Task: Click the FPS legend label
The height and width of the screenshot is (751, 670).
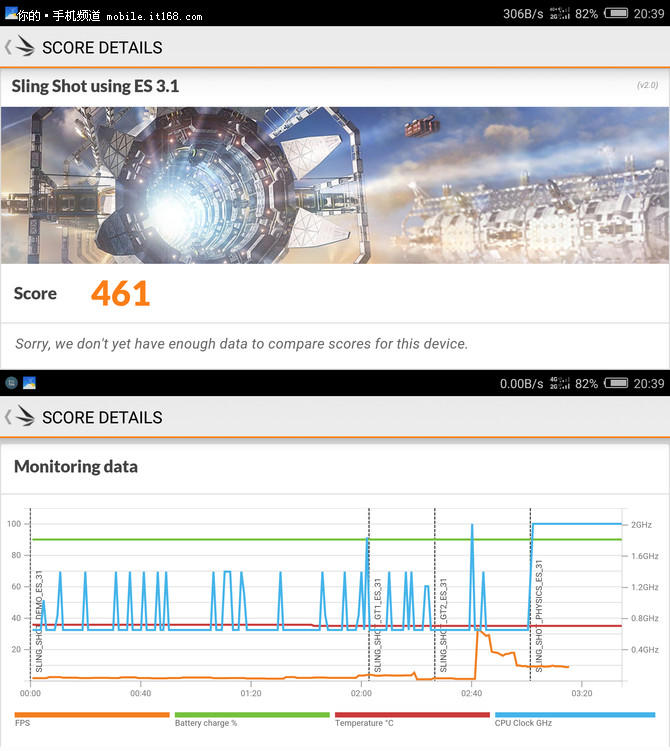Action: 22,723
